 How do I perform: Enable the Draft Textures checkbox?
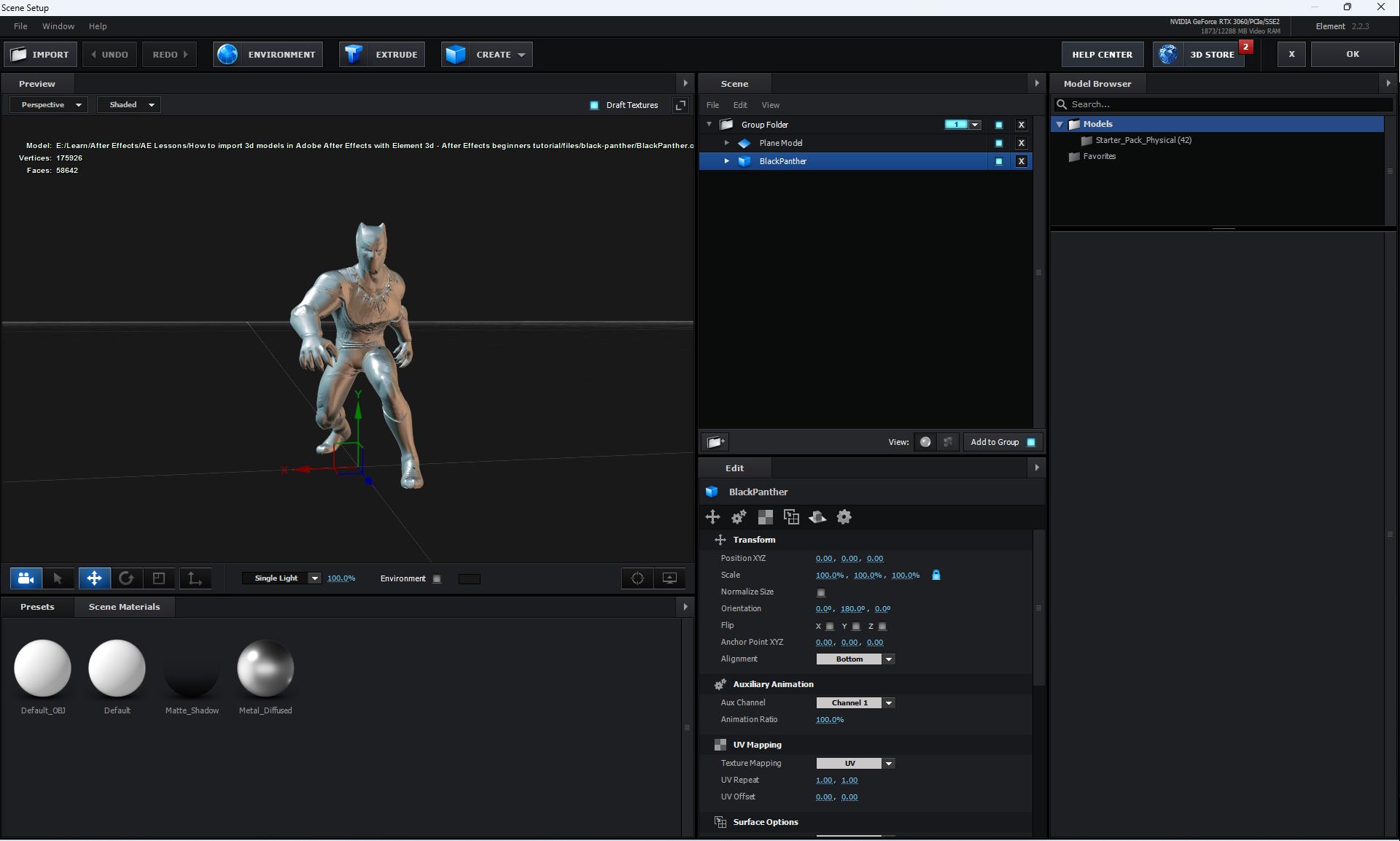(x=594, y=105)
